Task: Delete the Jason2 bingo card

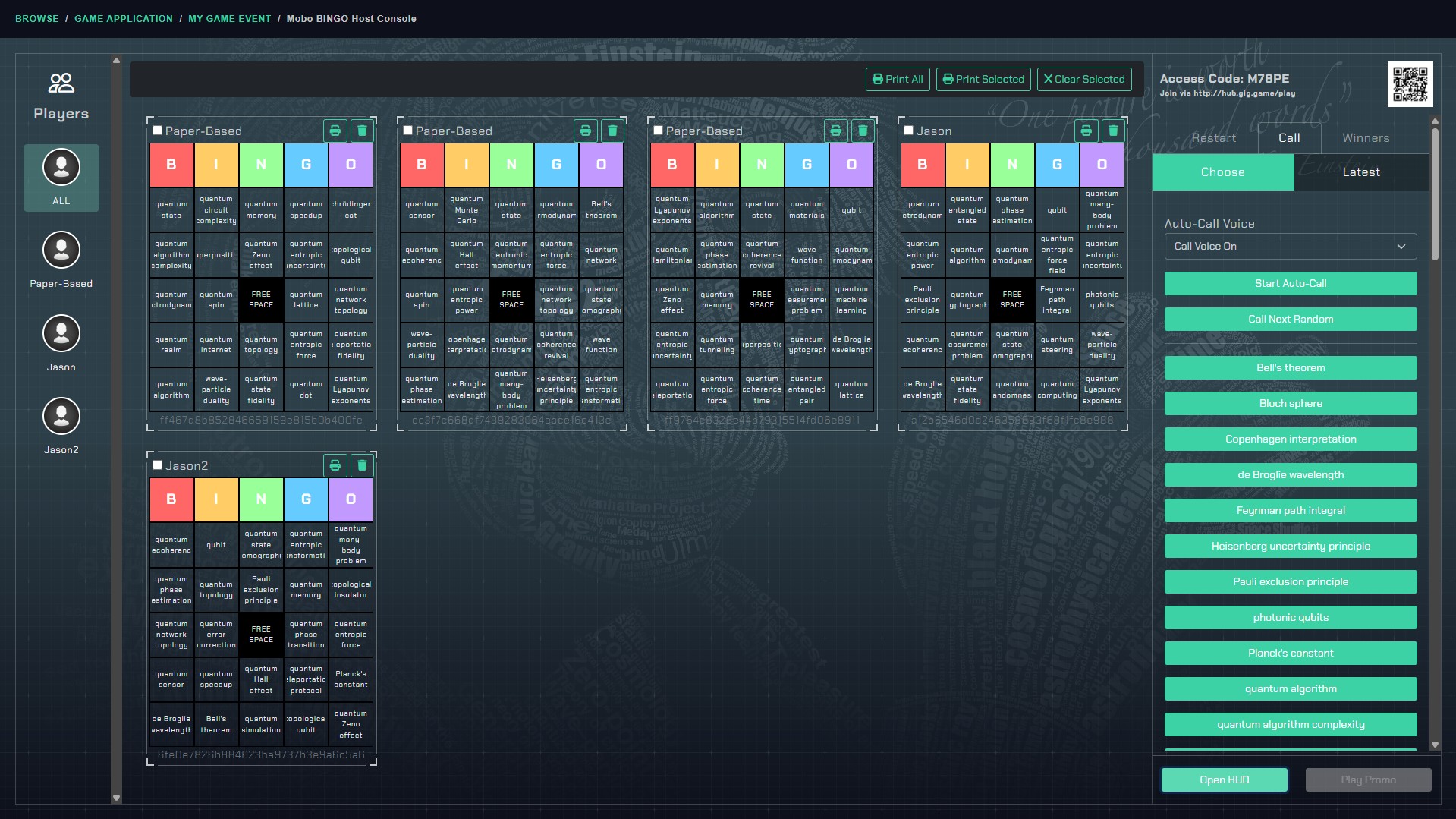Action: [x=362, y=465]
